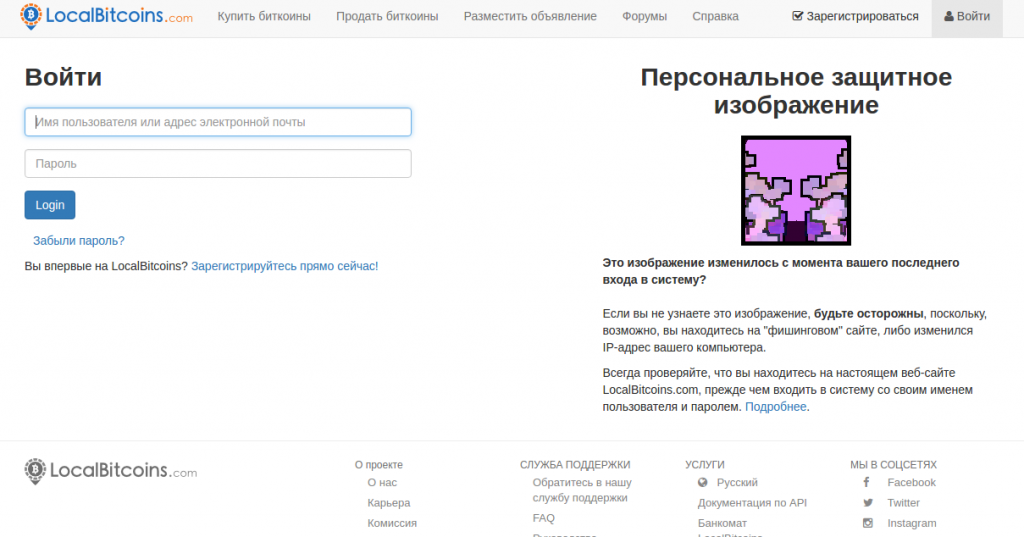Click the Войти button in header
Screen dimensions: 1024x537
pyautogui.click(x=967, y=16)
